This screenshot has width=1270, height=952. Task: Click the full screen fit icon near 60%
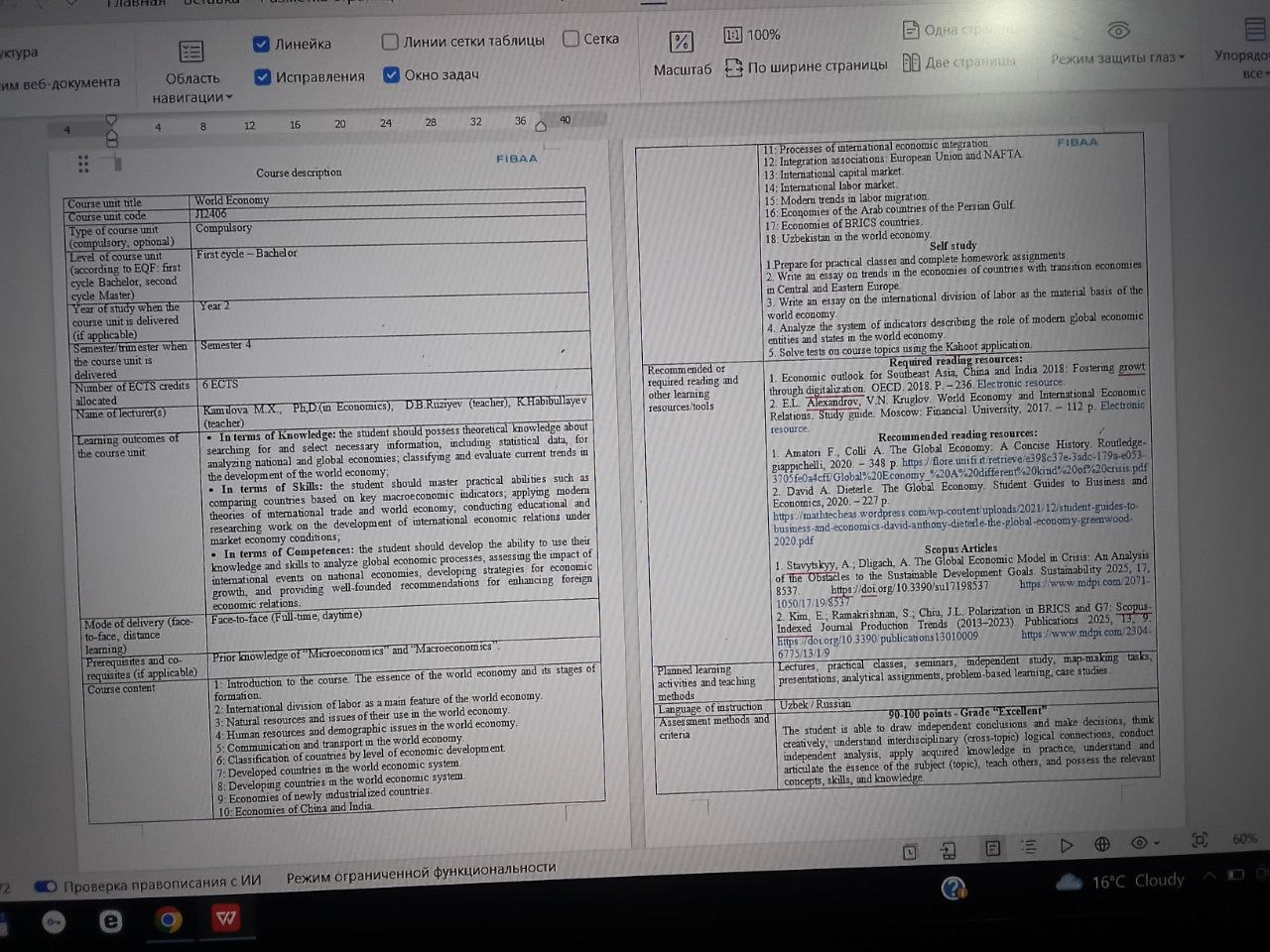(x=1199, y=840)
